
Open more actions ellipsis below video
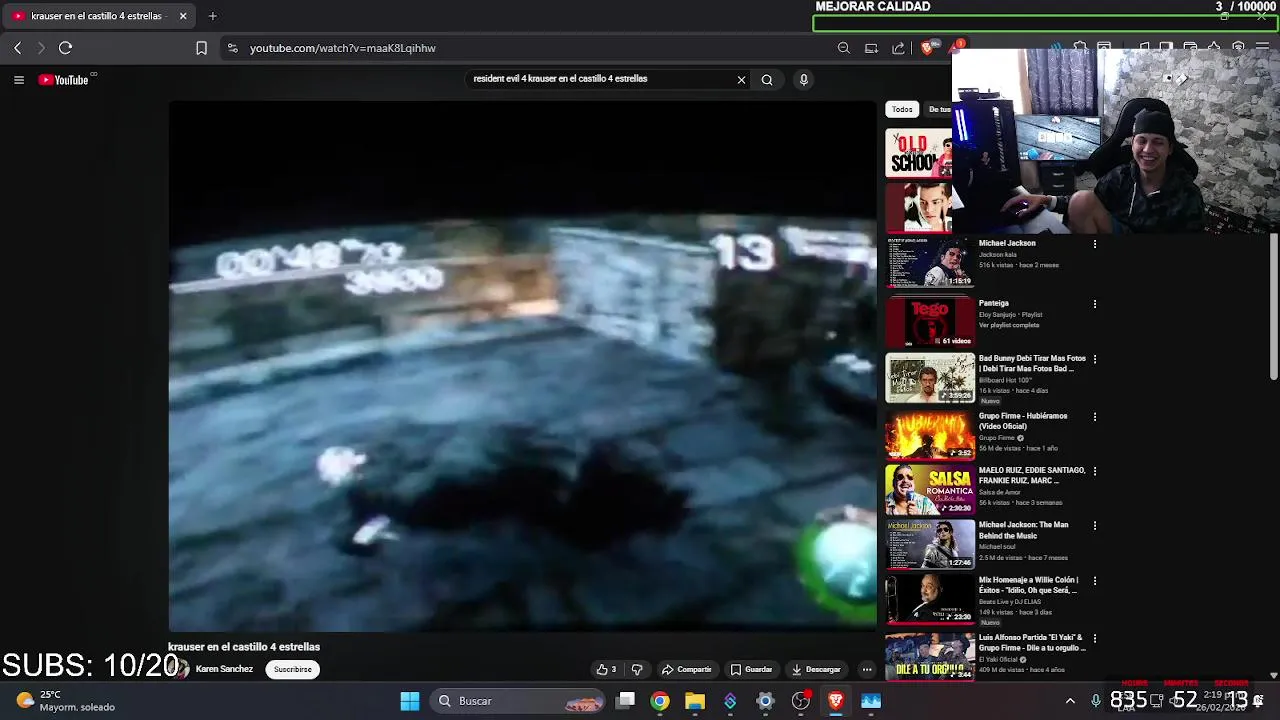coord(867,670)
